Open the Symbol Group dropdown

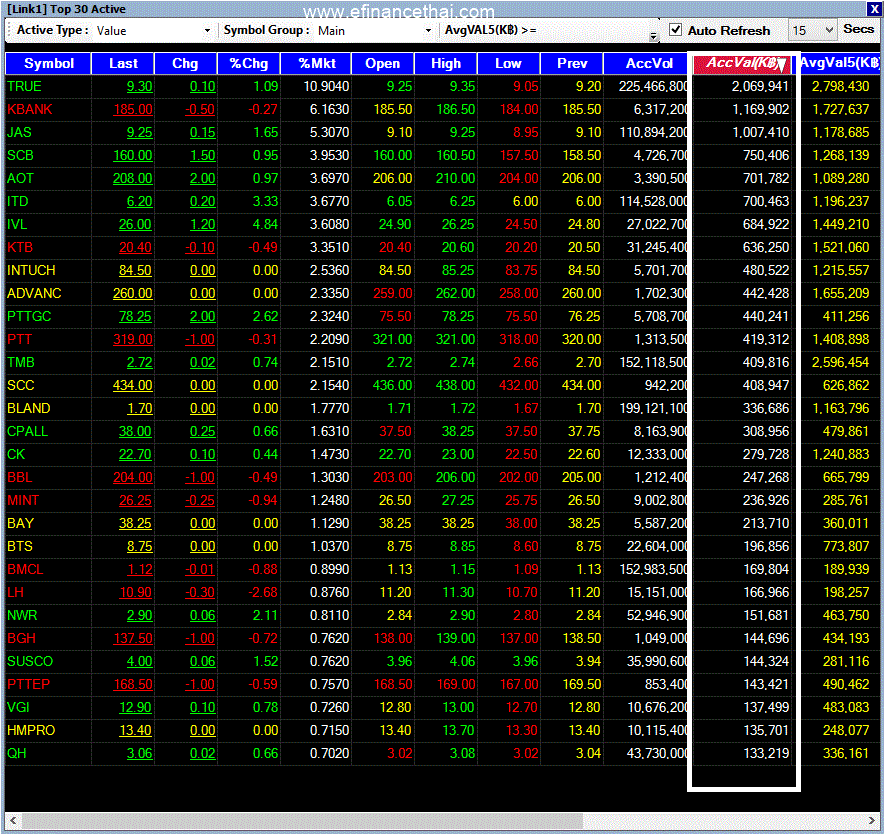tap(428, 30)
